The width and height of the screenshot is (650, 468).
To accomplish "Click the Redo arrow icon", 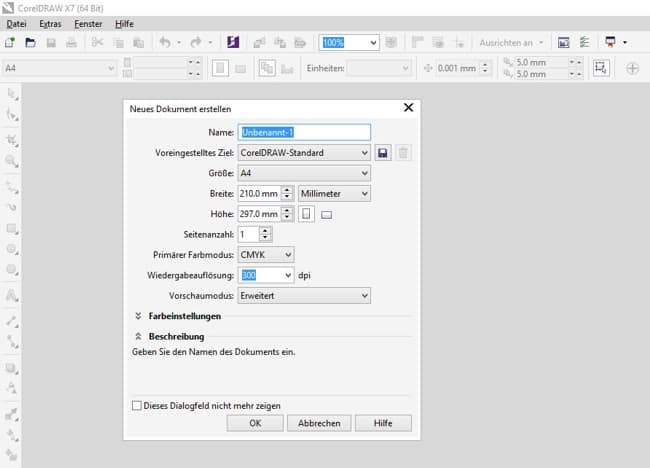I will click(x=196, y=42).
